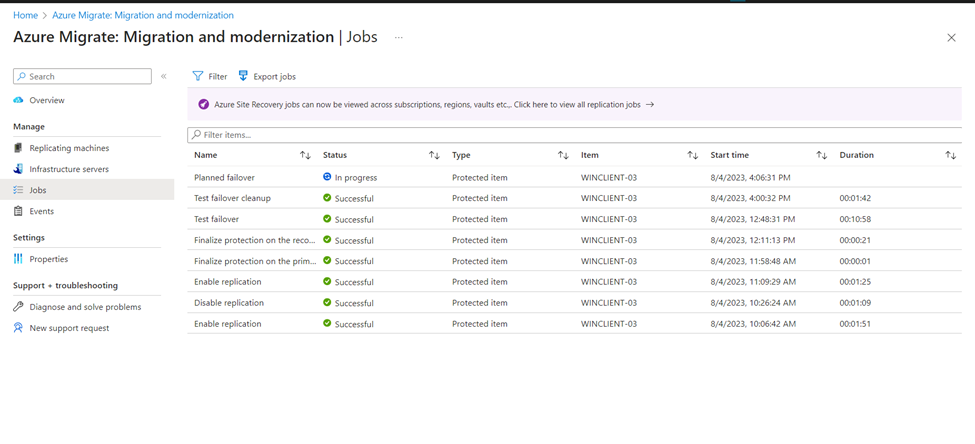Viewport: 975px width, 444px height.
Task: Click duration value 00:01:42
Action: (x=855, y=198)
